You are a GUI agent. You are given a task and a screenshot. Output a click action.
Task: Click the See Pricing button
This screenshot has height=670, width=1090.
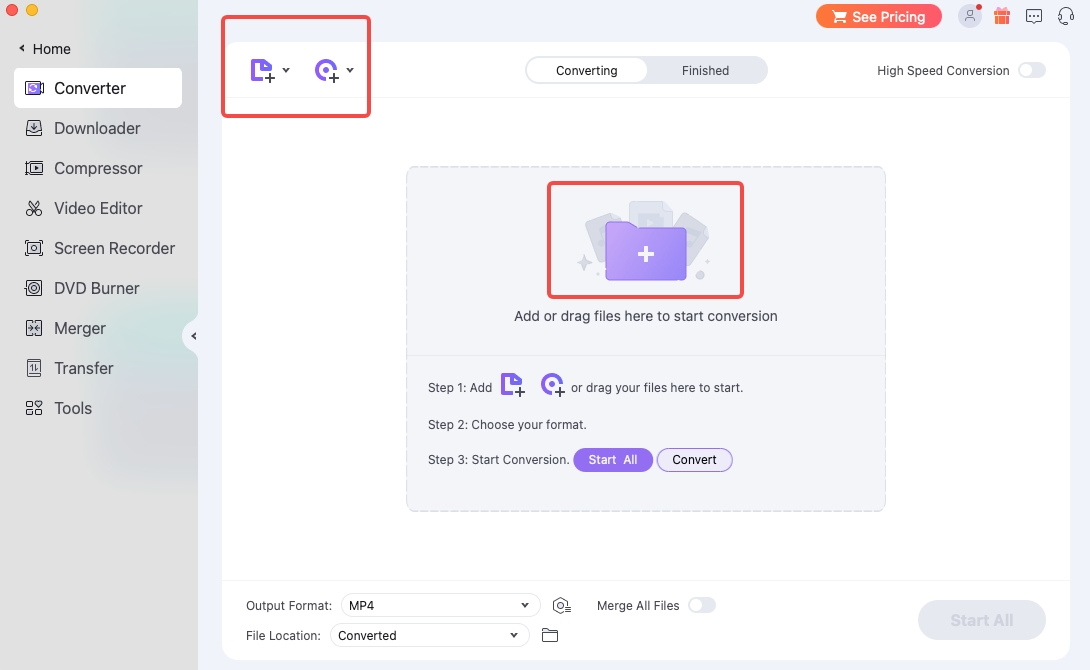coord(878,17)
